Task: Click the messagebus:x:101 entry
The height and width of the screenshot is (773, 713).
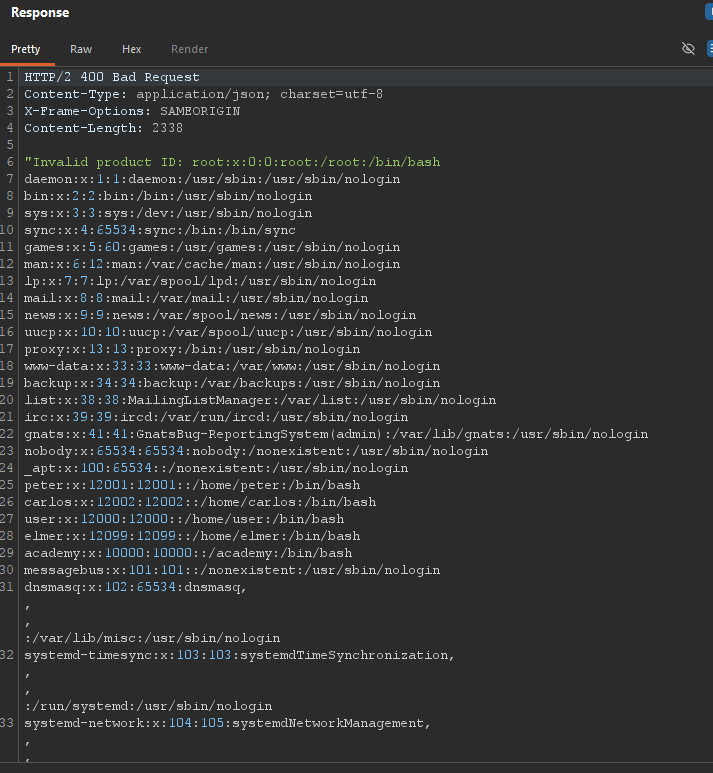Action: [232, 570]
